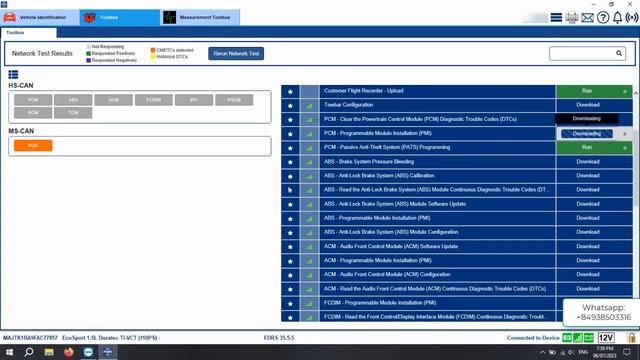Click the Downloading progress bar for PCM PMI
Screen dimensions: 640x360
point(587,134)
